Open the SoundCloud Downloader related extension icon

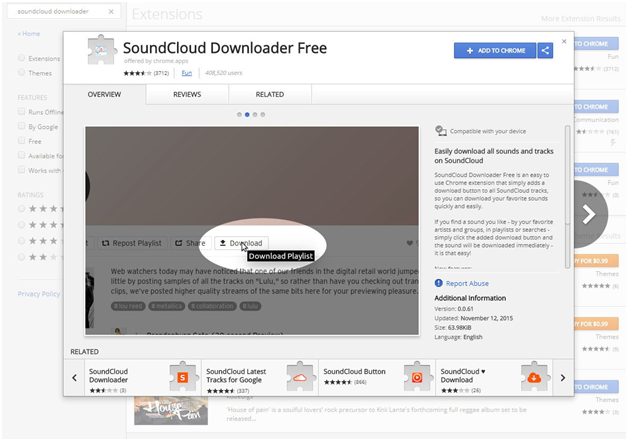coord(183,377)
